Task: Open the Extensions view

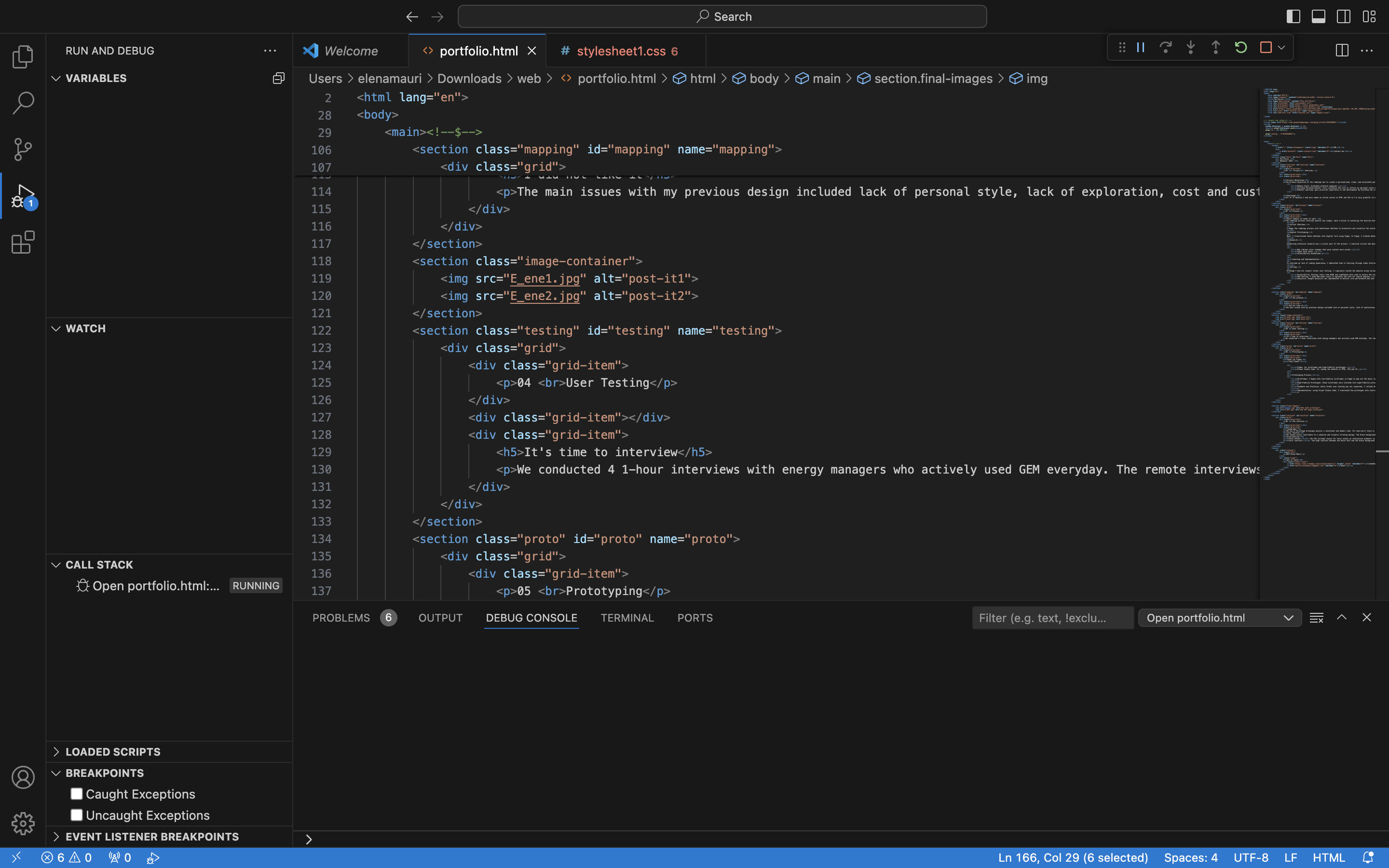Action: [23, 242]
